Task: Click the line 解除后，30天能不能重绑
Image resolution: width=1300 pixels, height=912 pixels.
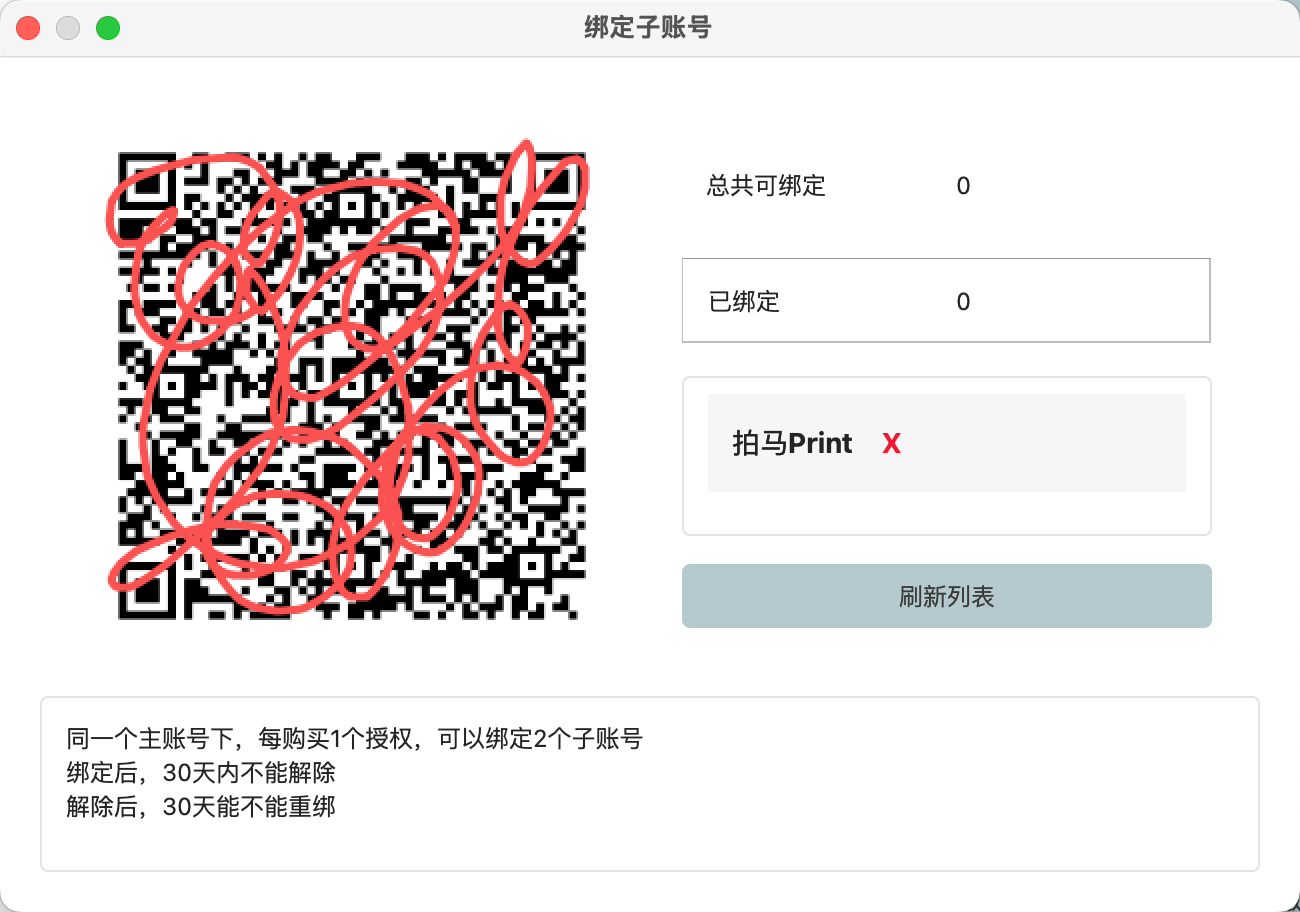Action: pyautogui.click(x=201, y=806)
